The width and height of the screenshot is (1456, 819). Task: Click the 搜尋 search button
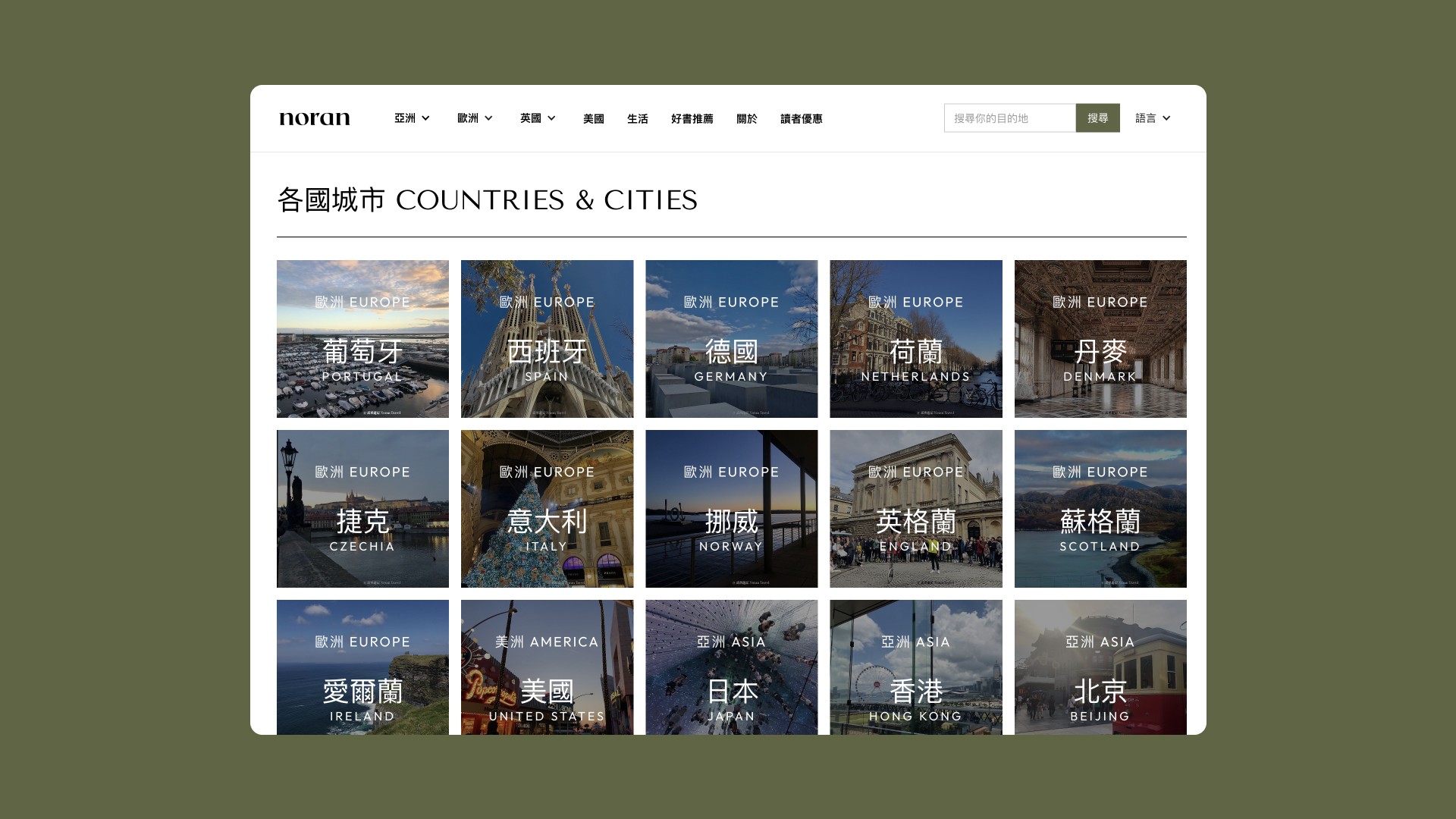pyautogui.click(x=1097, y=118)
